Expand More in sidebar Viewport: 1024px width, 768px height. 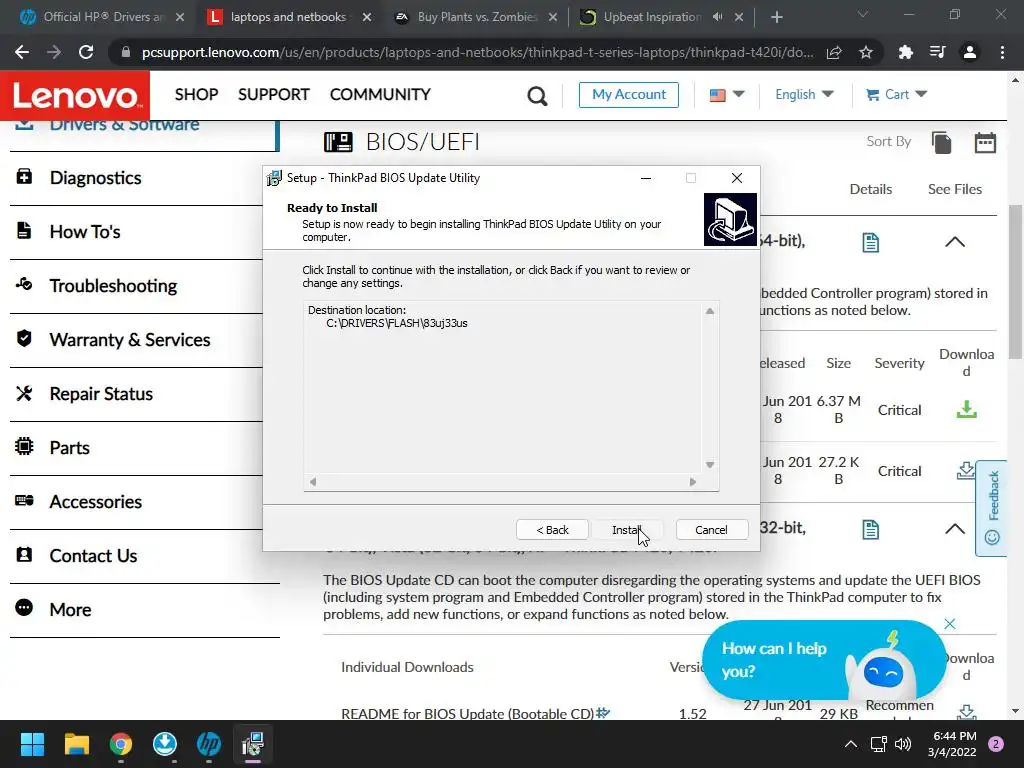click(70, 610)
